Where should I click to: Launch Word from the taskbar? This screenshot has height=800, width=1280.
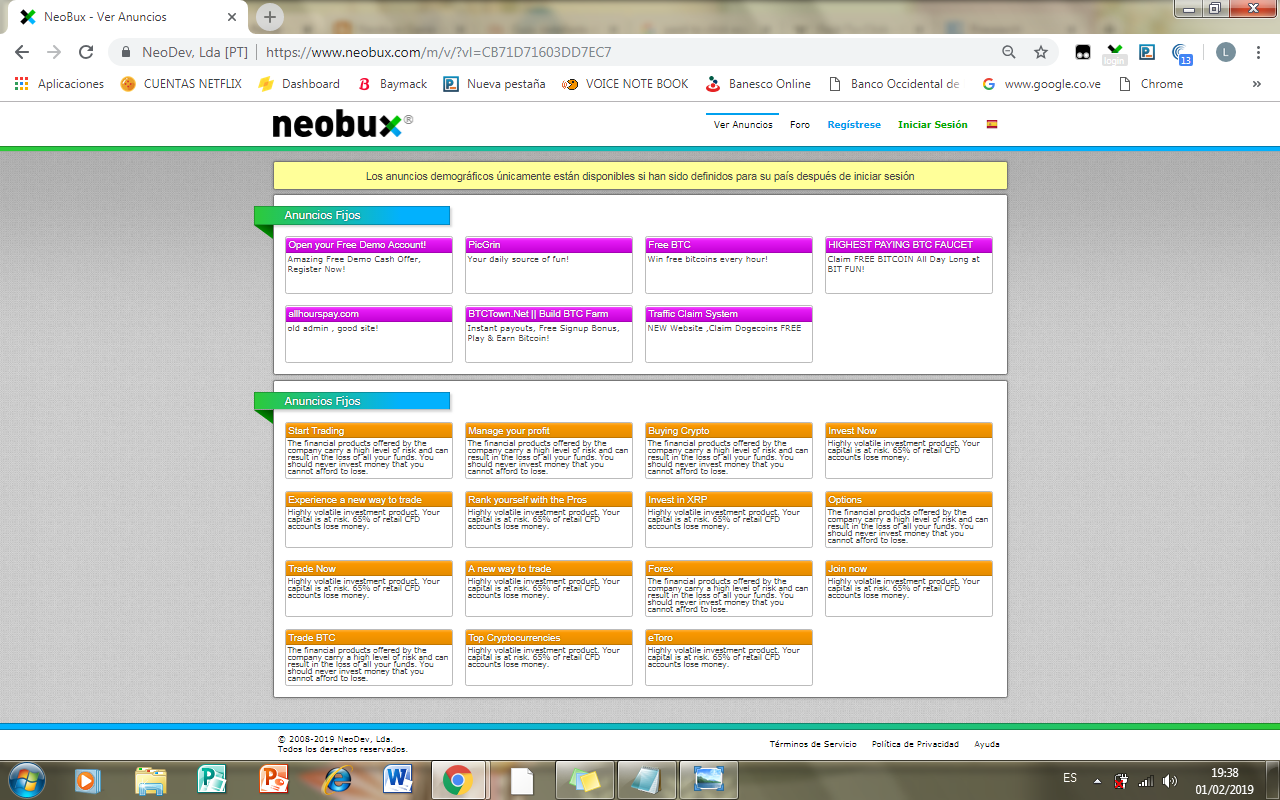click(x=397, y=779)
